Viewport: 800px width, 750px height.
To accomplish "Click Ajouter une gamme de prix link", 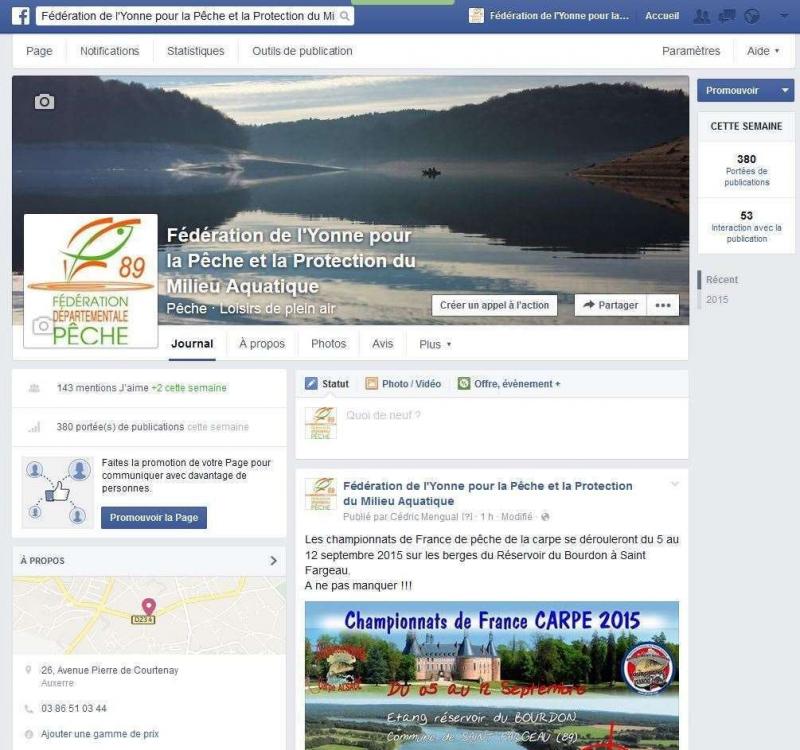I will 100,734.
